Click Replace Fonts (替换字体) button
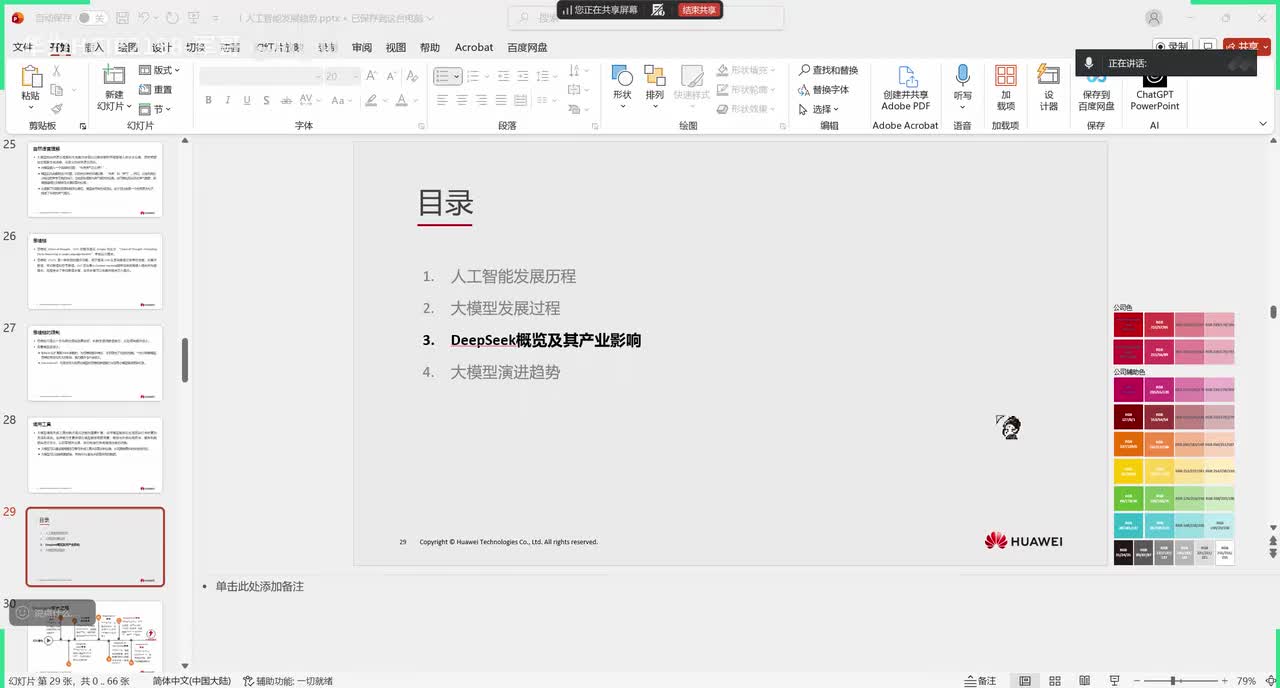Screen dimensions: 1280x688 [x=823, y=89]
